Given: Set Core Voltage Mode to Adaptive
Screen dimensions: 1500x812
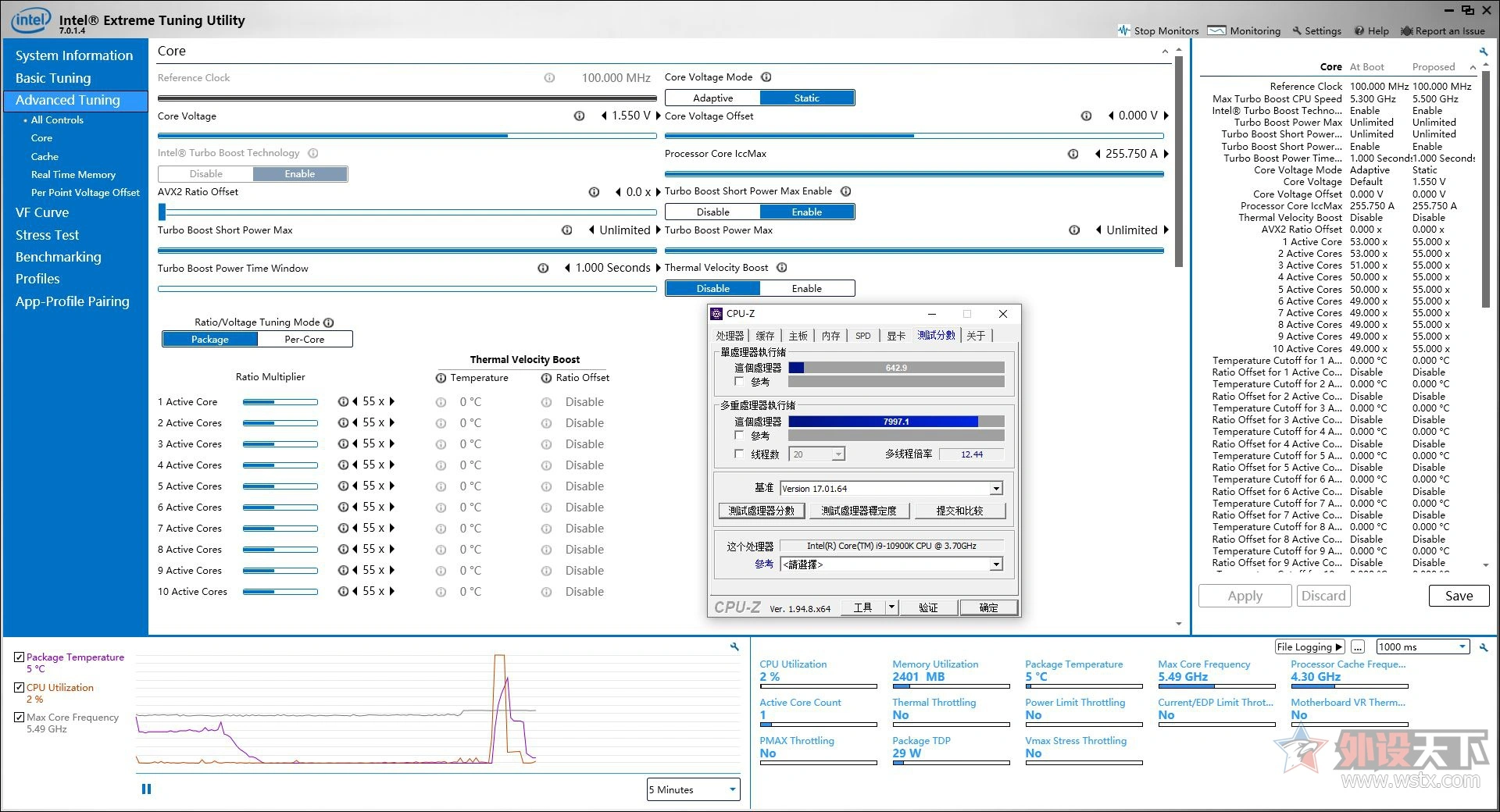Looking at the screenshot, I should pyautogui.click(x=712, y=98).
